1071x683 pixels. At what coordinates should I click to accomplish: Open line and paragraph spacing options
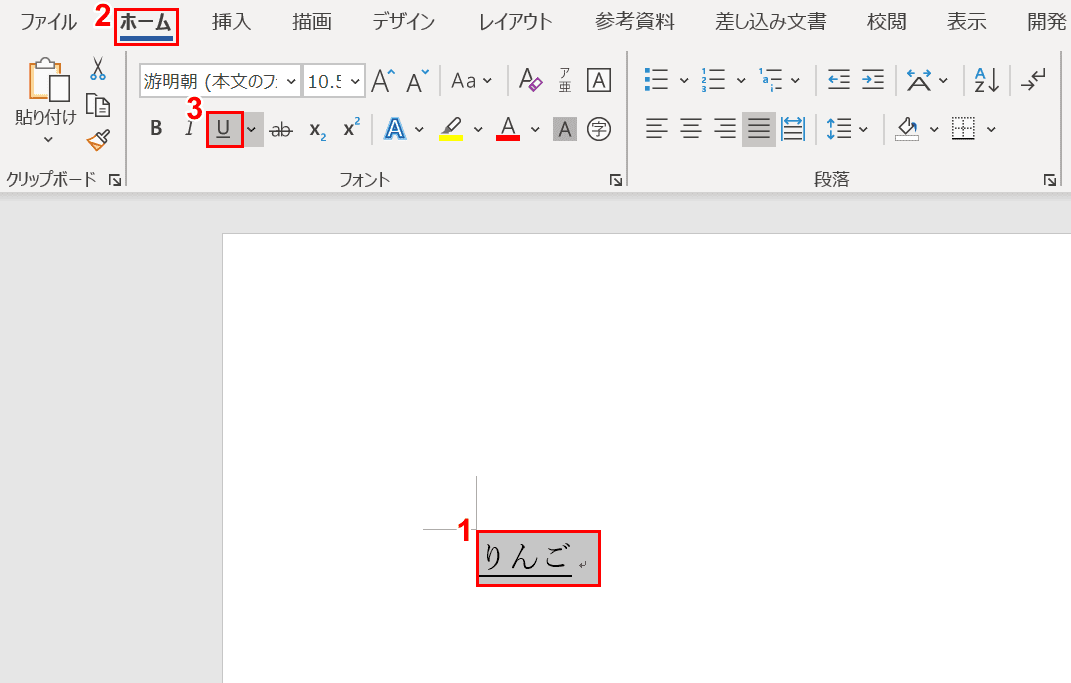click(x=839, y=128)
